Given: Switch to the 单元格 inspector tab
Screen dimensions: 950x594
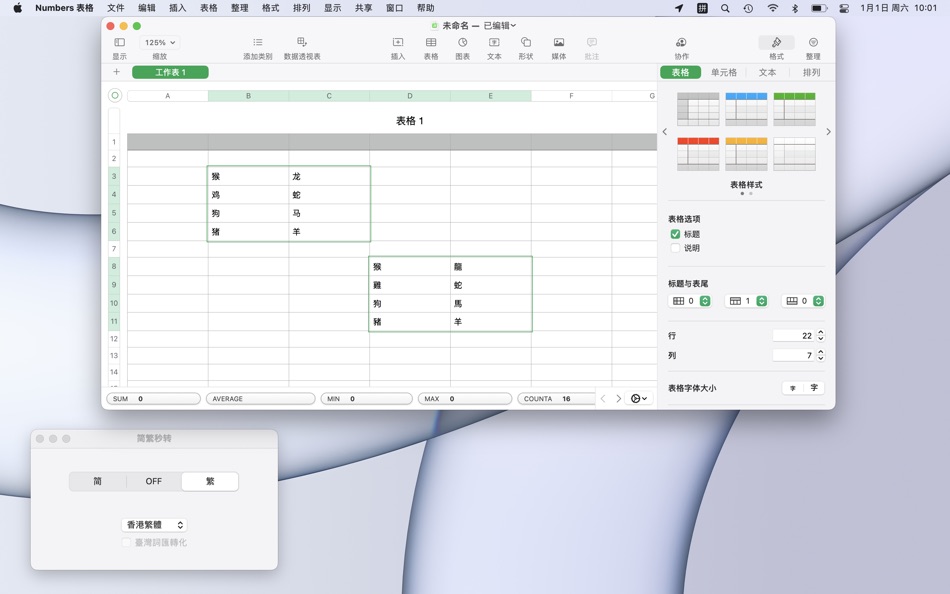Looking at the screenshot, I should [724, 72].
